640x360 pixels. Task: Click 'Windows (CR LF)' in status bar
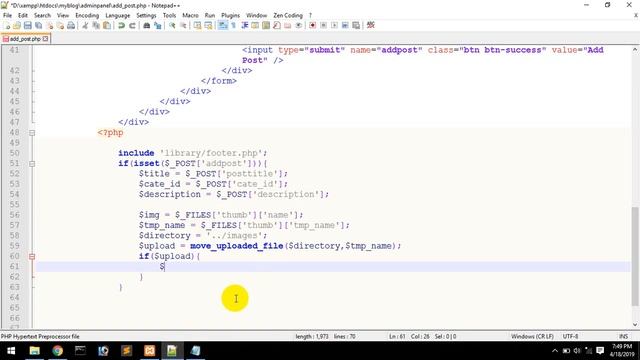[532, 336]
